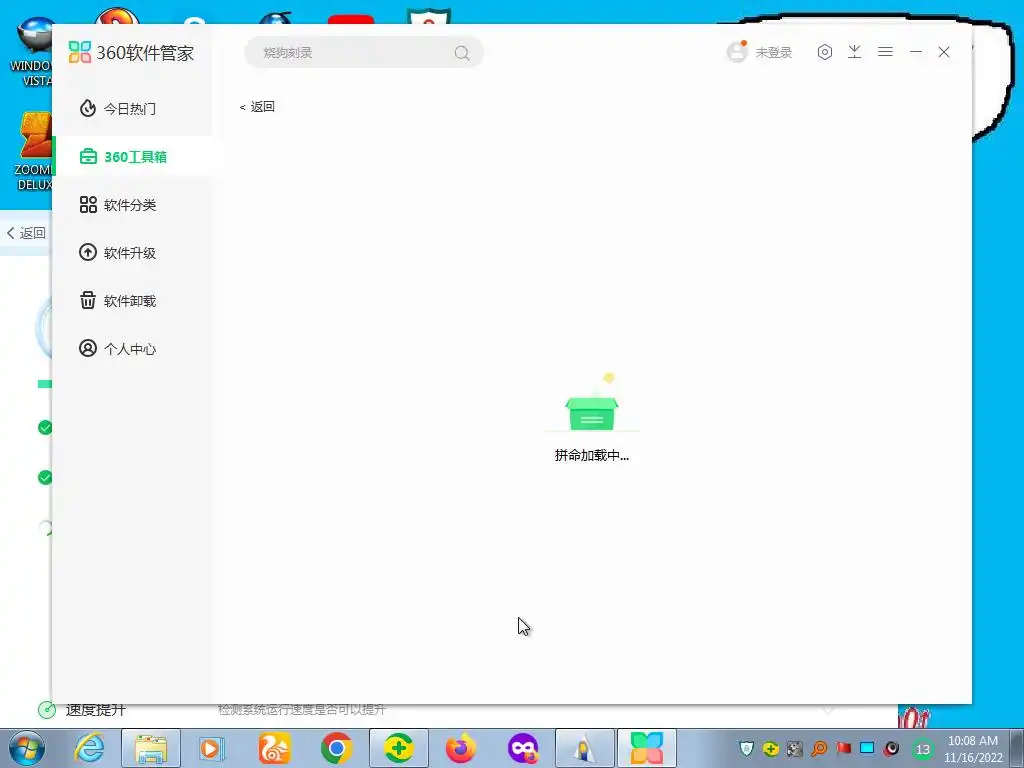Click the user avatar icon
Viewport: 1024px width, 768px height.
[x=737, y=52]
